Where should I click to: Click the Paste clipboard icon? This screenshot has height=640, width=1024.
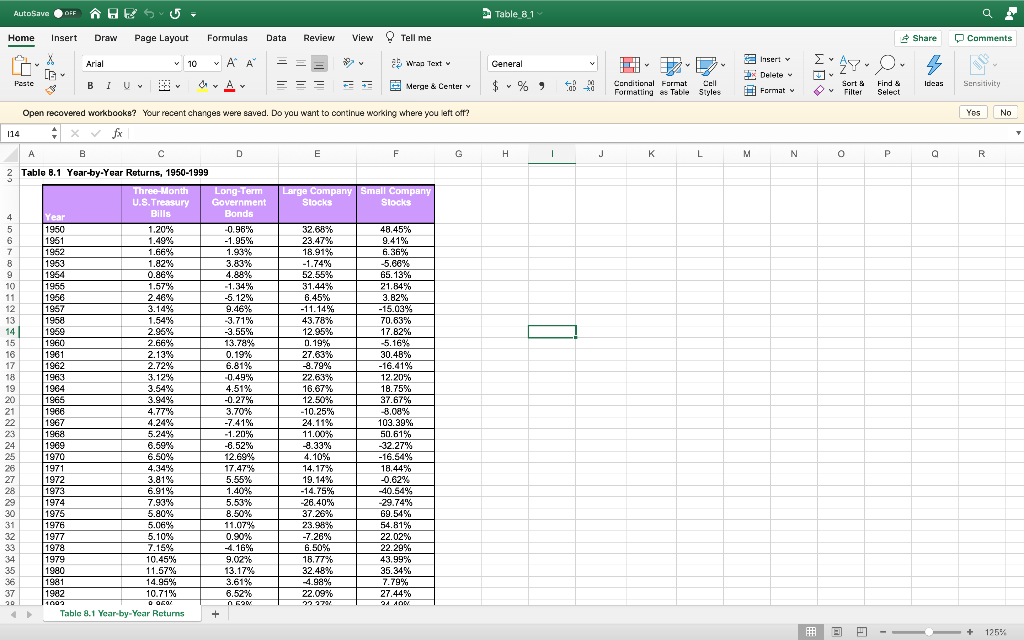22,66
